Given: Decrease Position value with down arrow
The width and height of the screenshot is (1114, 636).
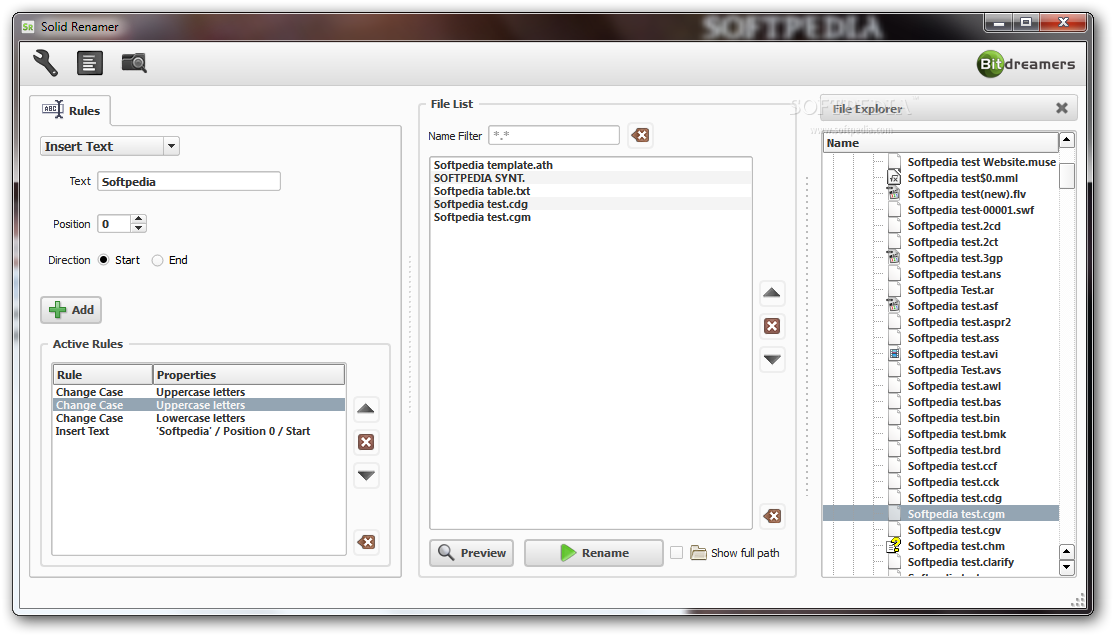Looking at the screenshot, I should point(139,228).
